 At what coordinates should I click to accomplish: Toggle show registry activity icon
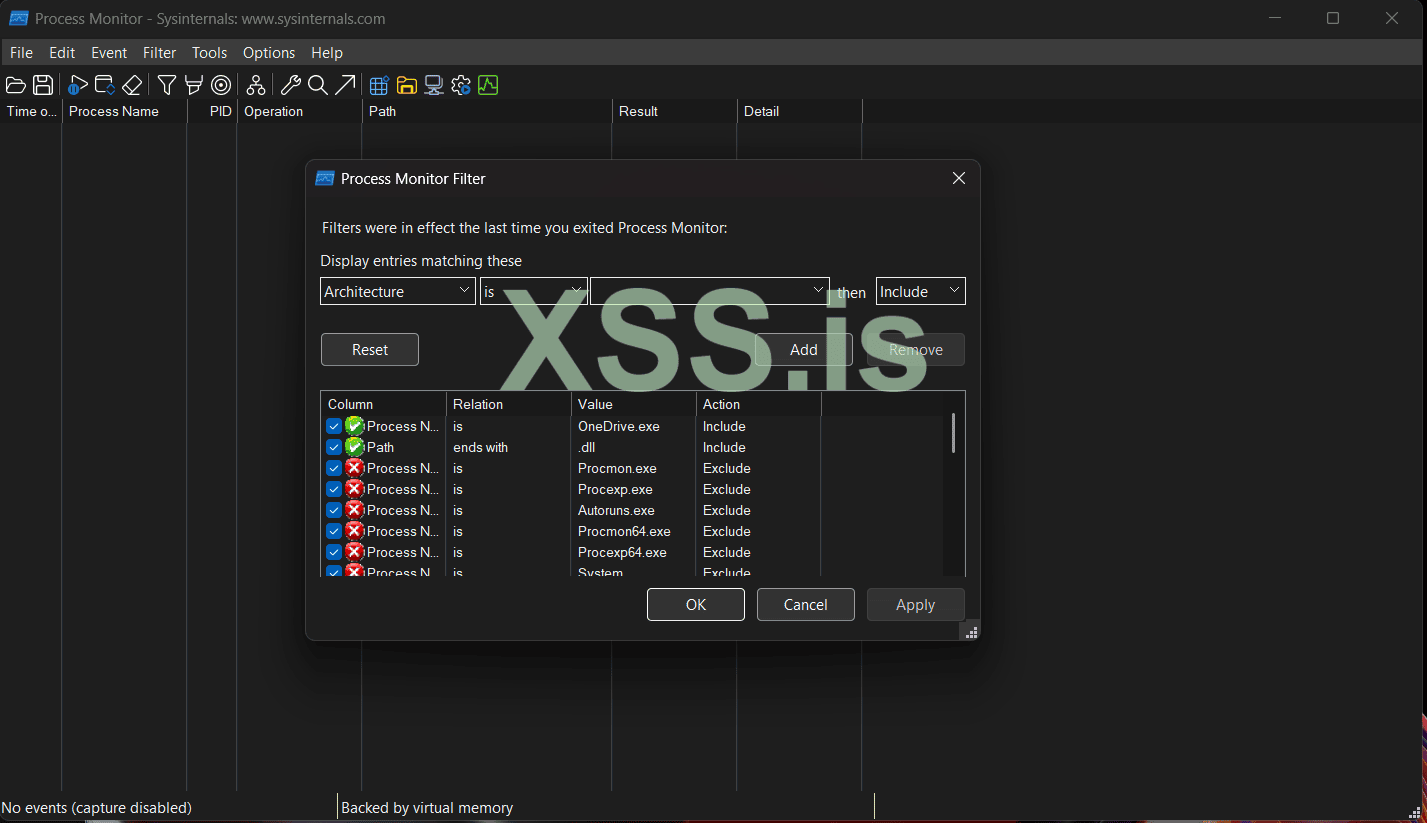pos(378,85)
